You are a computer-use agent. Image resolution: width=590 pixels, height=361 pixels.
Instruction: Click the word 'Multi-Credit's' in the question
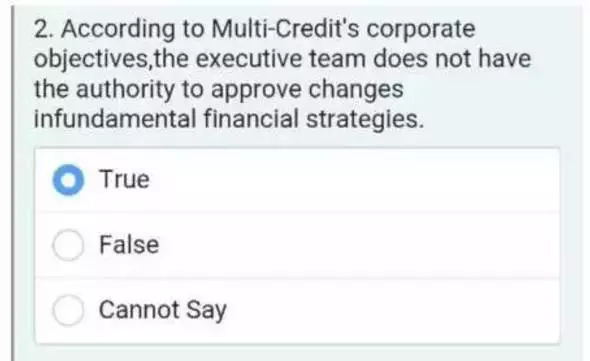(x=286, y=29)
